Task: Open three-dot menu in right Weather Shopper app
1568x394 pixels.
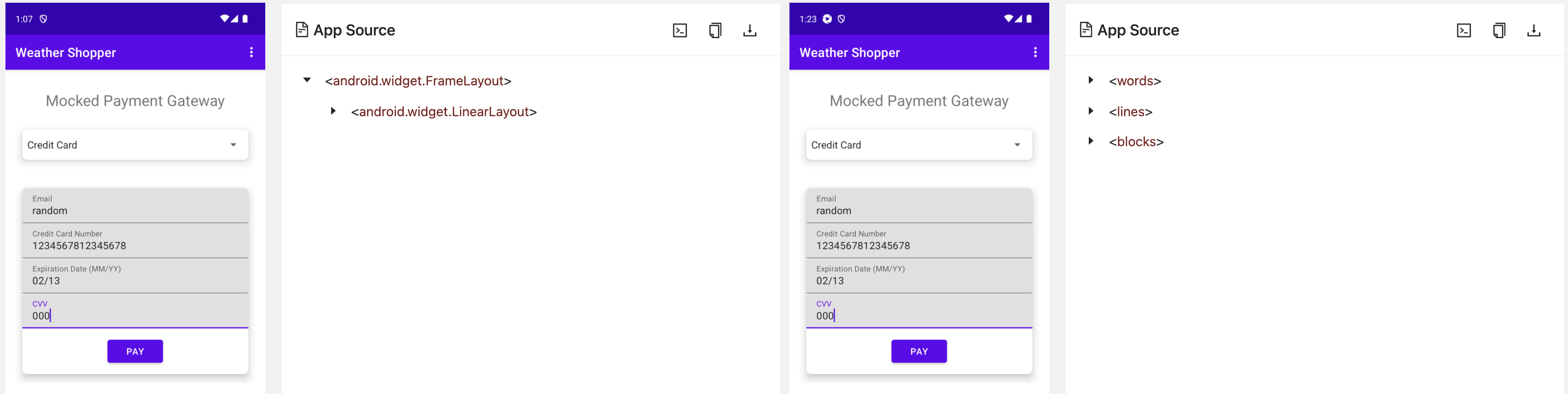Action: pyautogui.click(x=1035, y=52)
